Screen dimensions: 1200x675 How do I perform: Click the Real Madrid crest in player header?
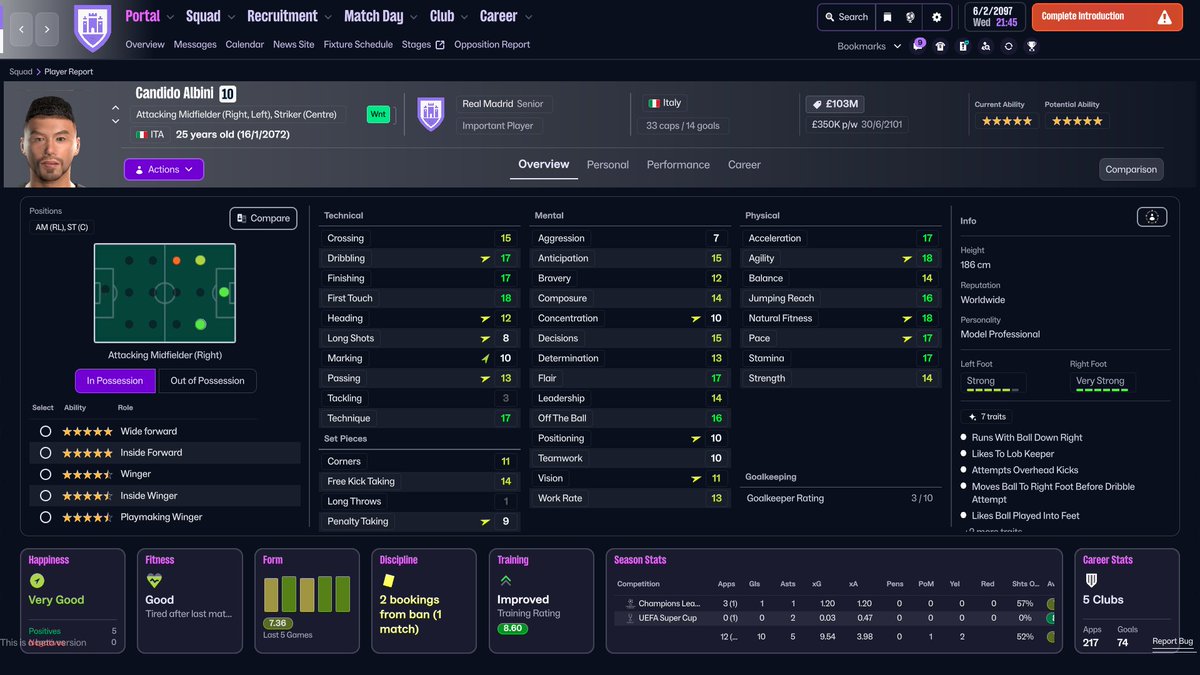[430, 114]
